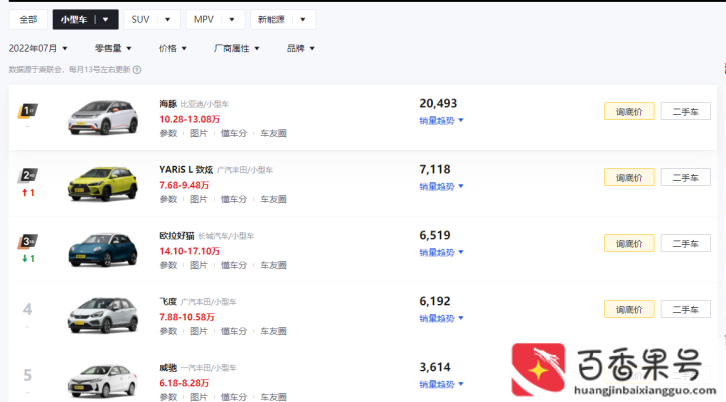Open 车友圈 for 海豚
Image resolution: width=726 pixels, height=402 pixels.
coord(273,133)
